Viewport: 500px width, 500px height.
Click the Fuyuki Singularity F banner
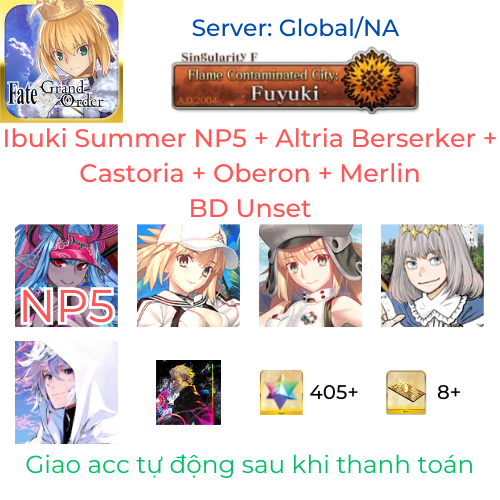[x=294, y=81]
